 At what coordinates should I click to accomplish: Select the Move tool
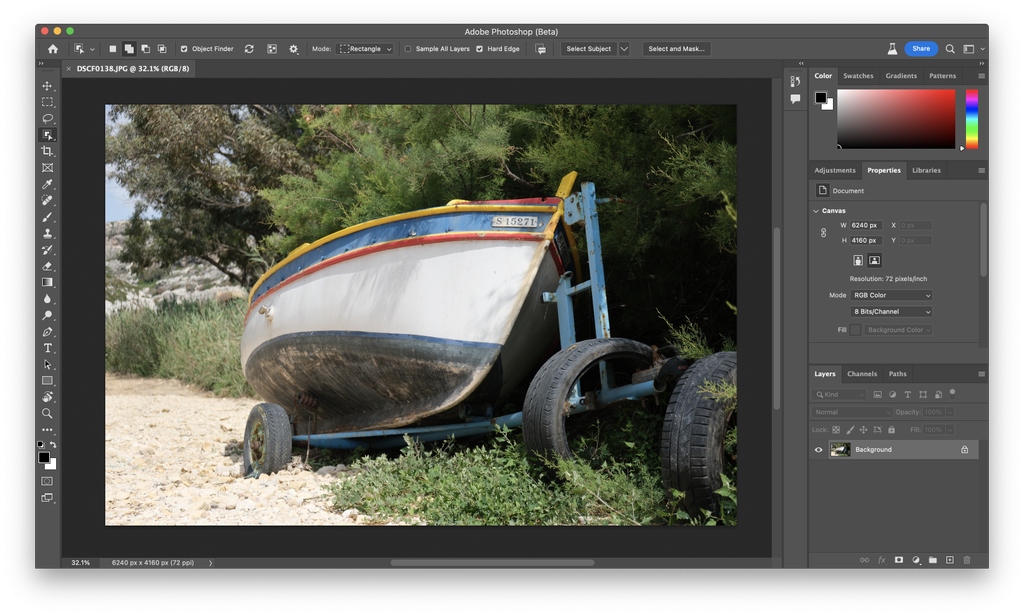point(47,86)
